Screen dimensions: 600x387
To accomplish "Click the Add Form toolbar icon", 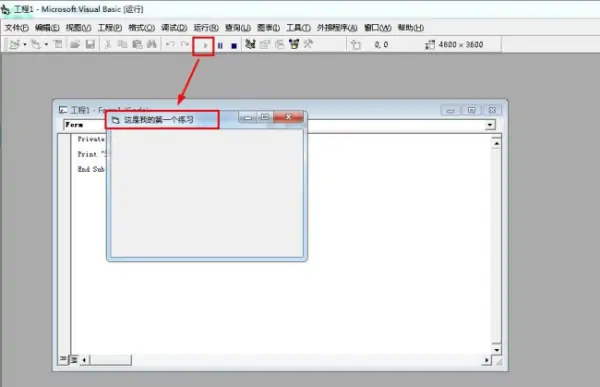I will pos(36,44).
